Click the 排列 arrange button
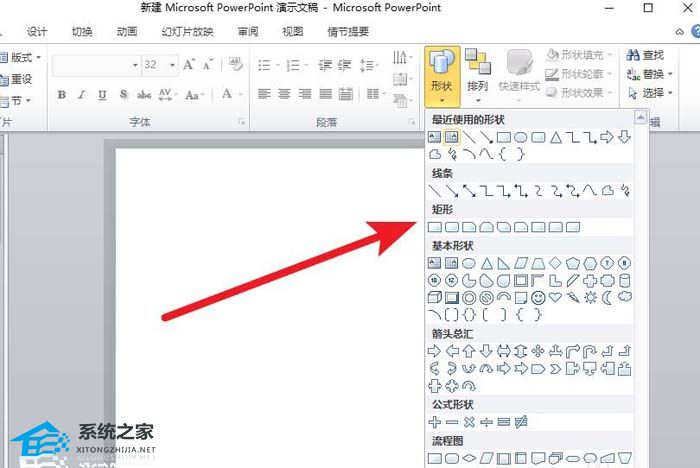The height and width of the screenshot is (468, 700). (x=478, y=76)
